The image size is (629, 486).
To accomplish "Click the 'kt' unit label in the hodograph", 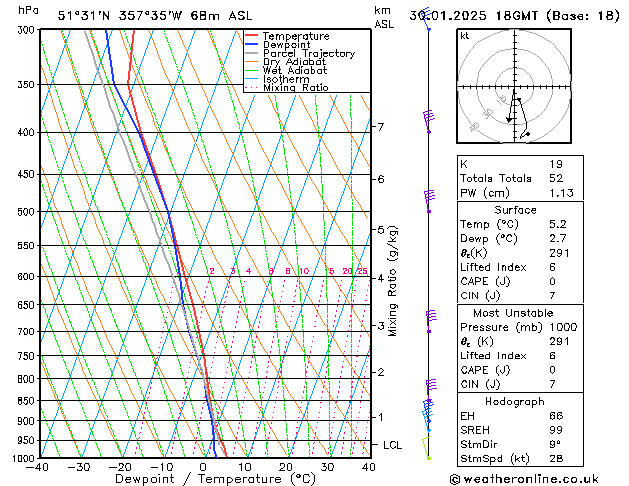I will [x=465, y=36].
